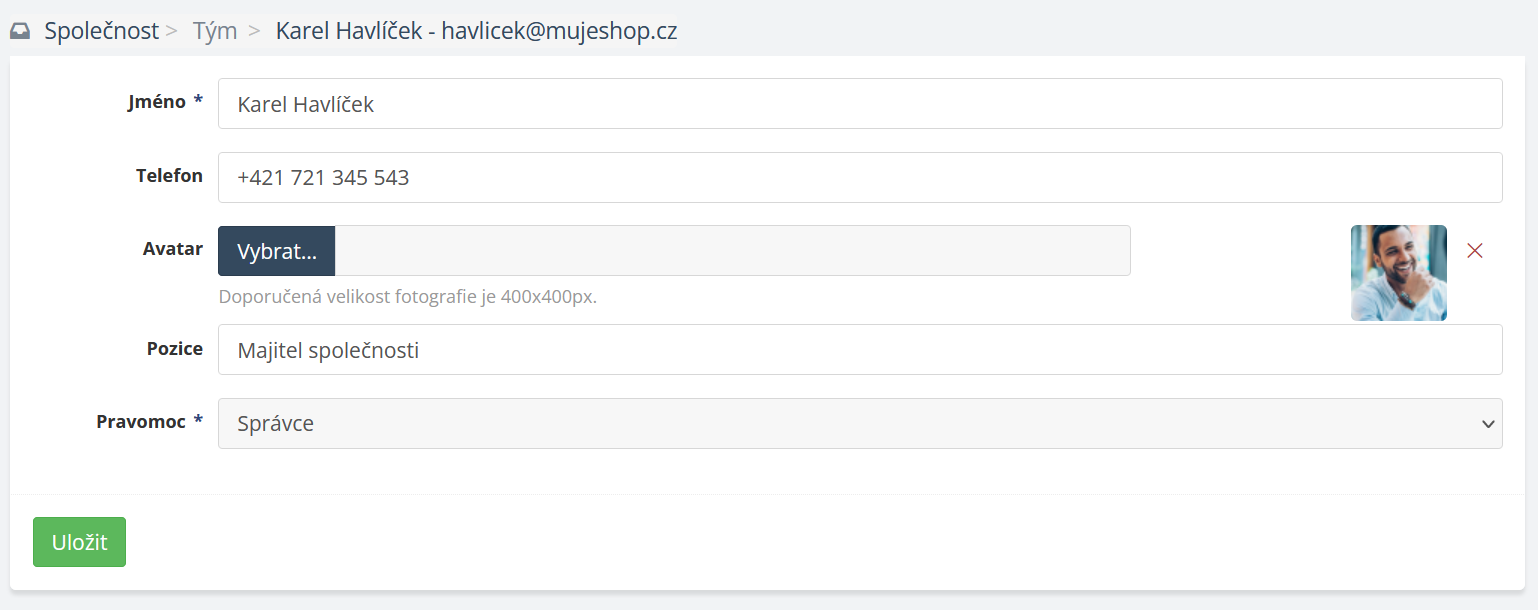Viewport: 1538px width, 610px height.
Task: Click the avatar photo thumbnail
Action: [x=1398, y=273]
